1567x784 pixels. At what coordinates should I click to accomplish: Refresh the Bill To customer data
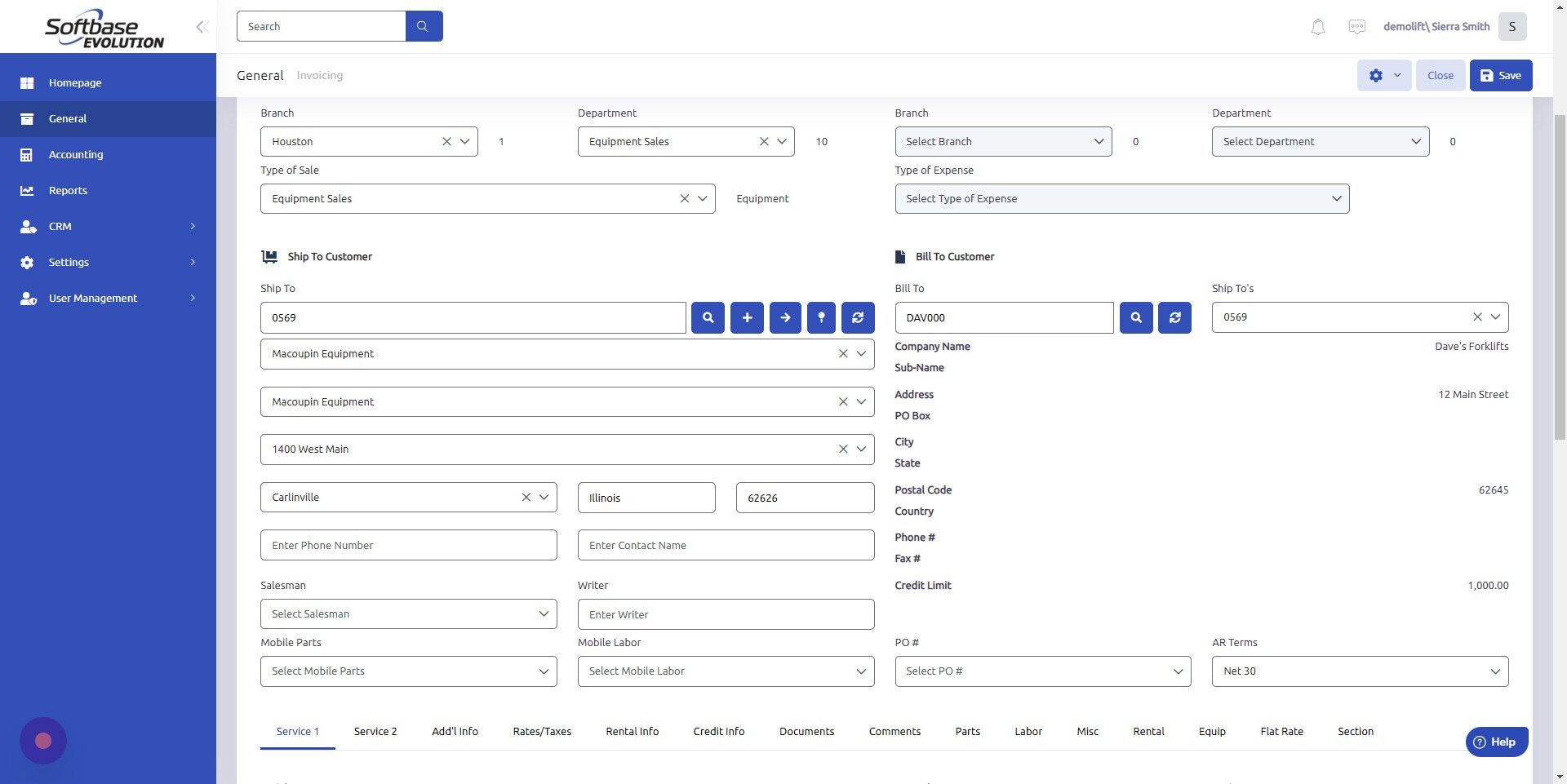(1174, 317)
